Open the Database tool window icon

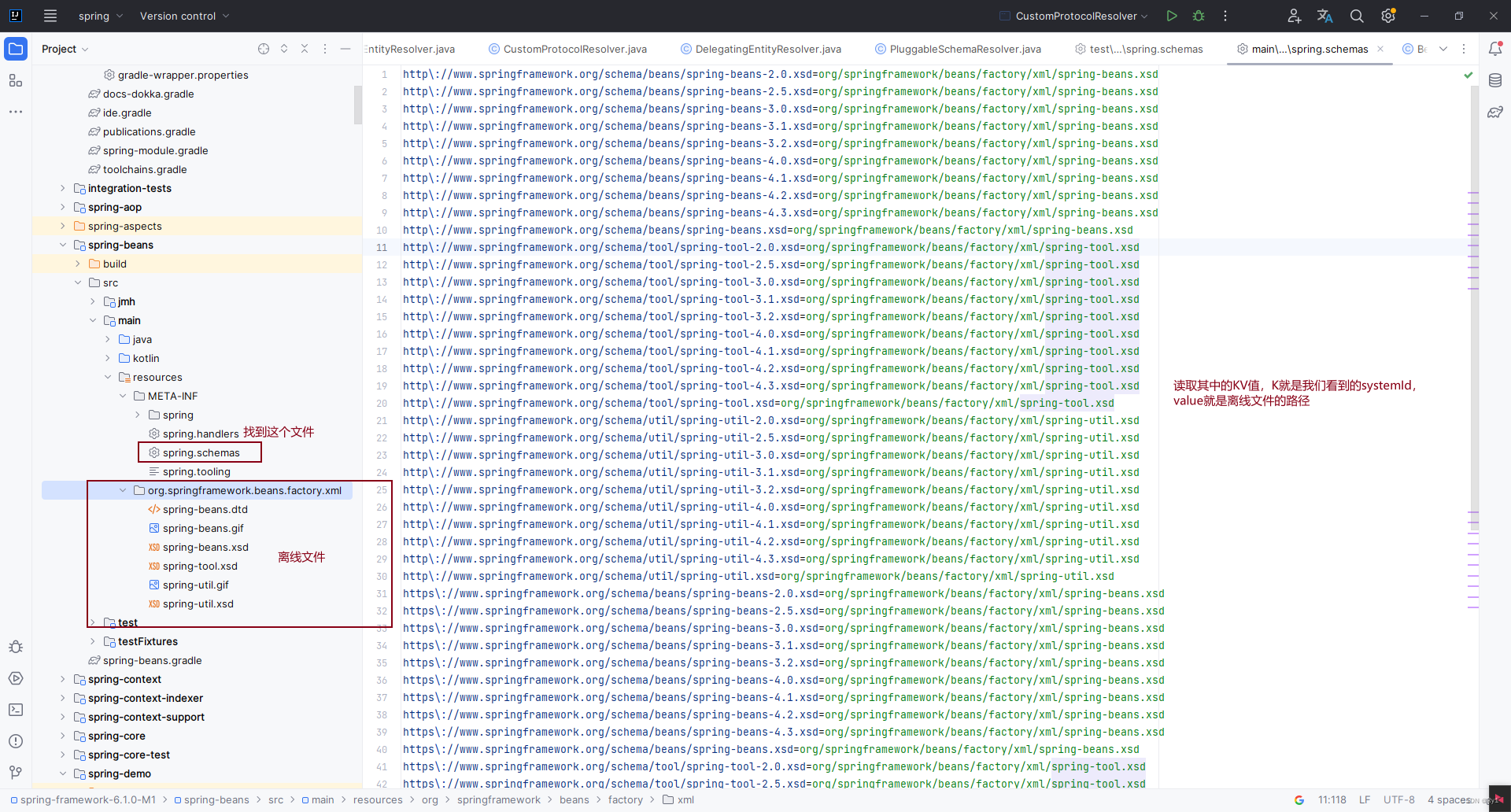pyautogui.click(x=1495, y=80)
